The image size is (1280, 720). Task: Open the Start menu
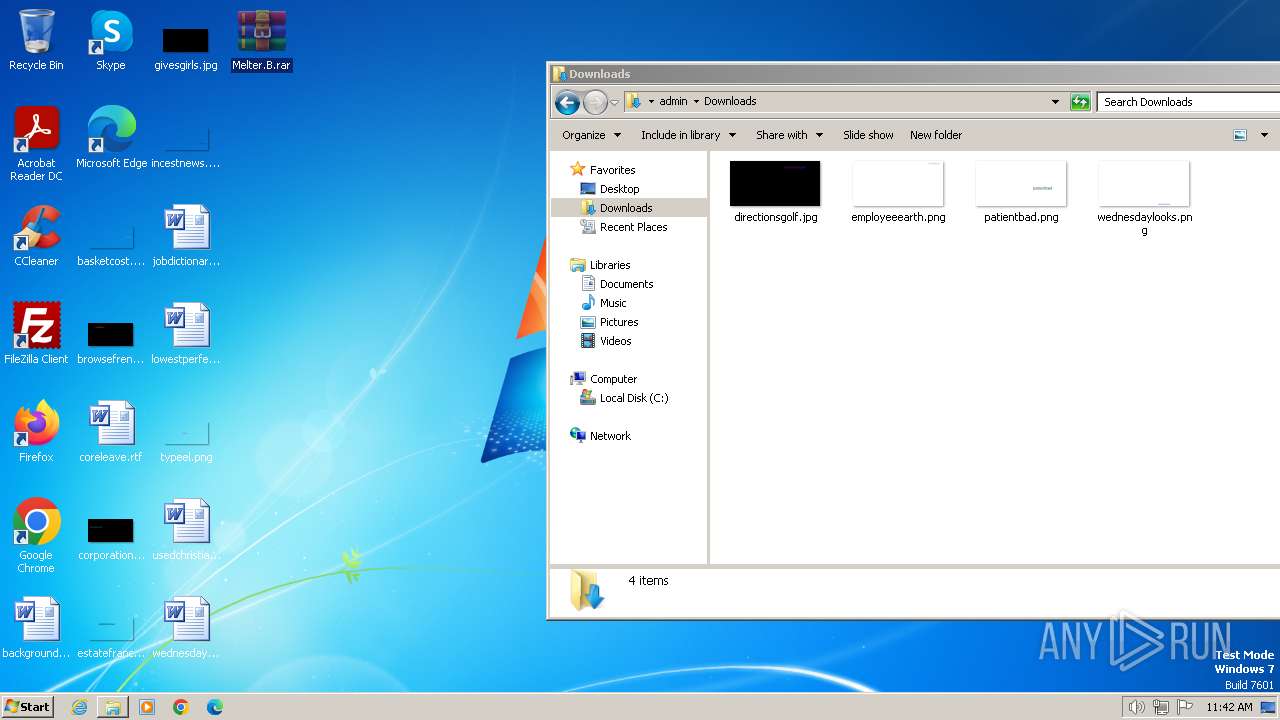tap(28, 707)
